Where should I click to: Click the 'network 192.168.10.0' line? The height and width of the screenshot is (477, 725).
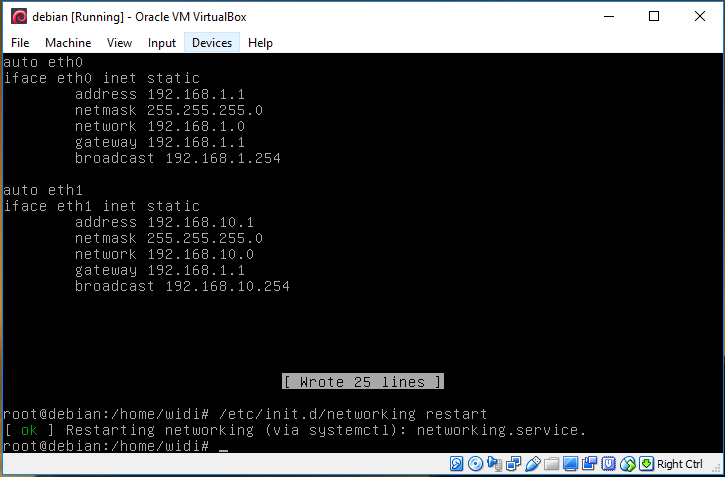tap(164, 254)
